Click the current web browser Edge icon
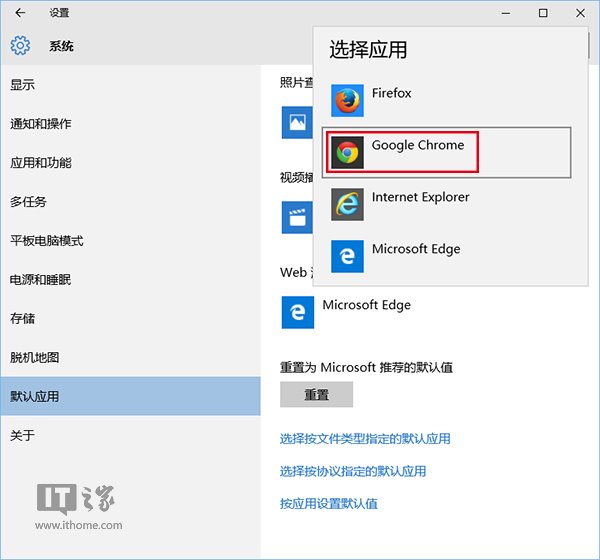 (297, 313)
